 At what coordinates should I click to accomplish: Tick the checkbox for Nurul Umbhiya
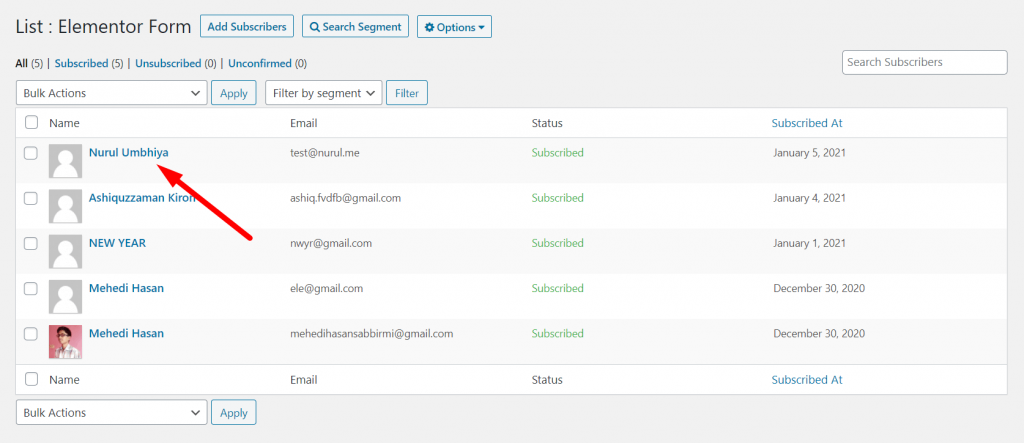click(x=31, y=154)
